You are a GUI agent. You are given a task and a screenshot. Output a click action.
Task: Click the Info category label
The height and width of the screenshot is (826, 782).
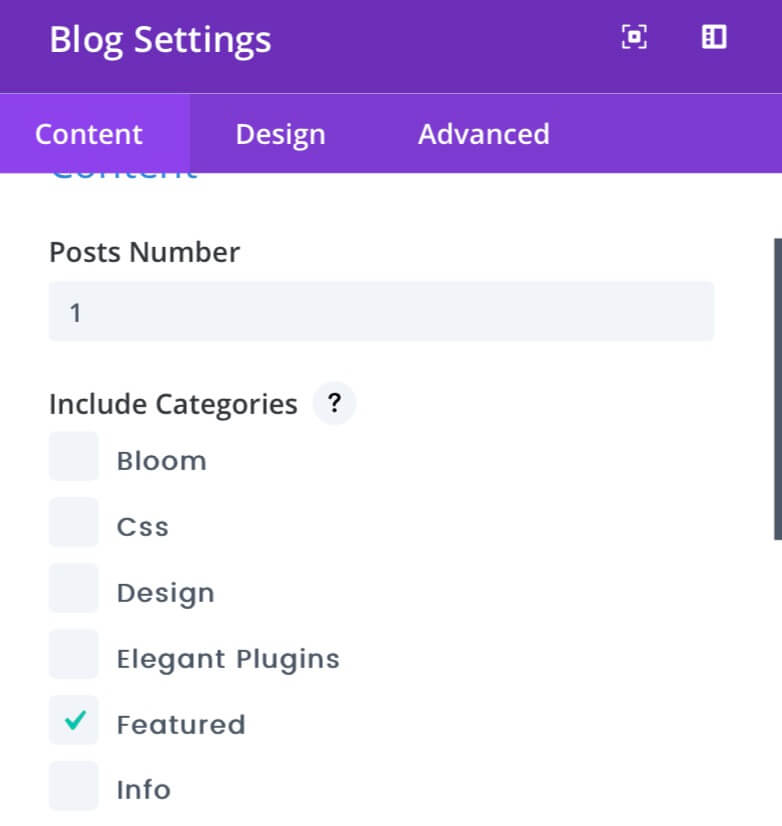pos(144,790)
